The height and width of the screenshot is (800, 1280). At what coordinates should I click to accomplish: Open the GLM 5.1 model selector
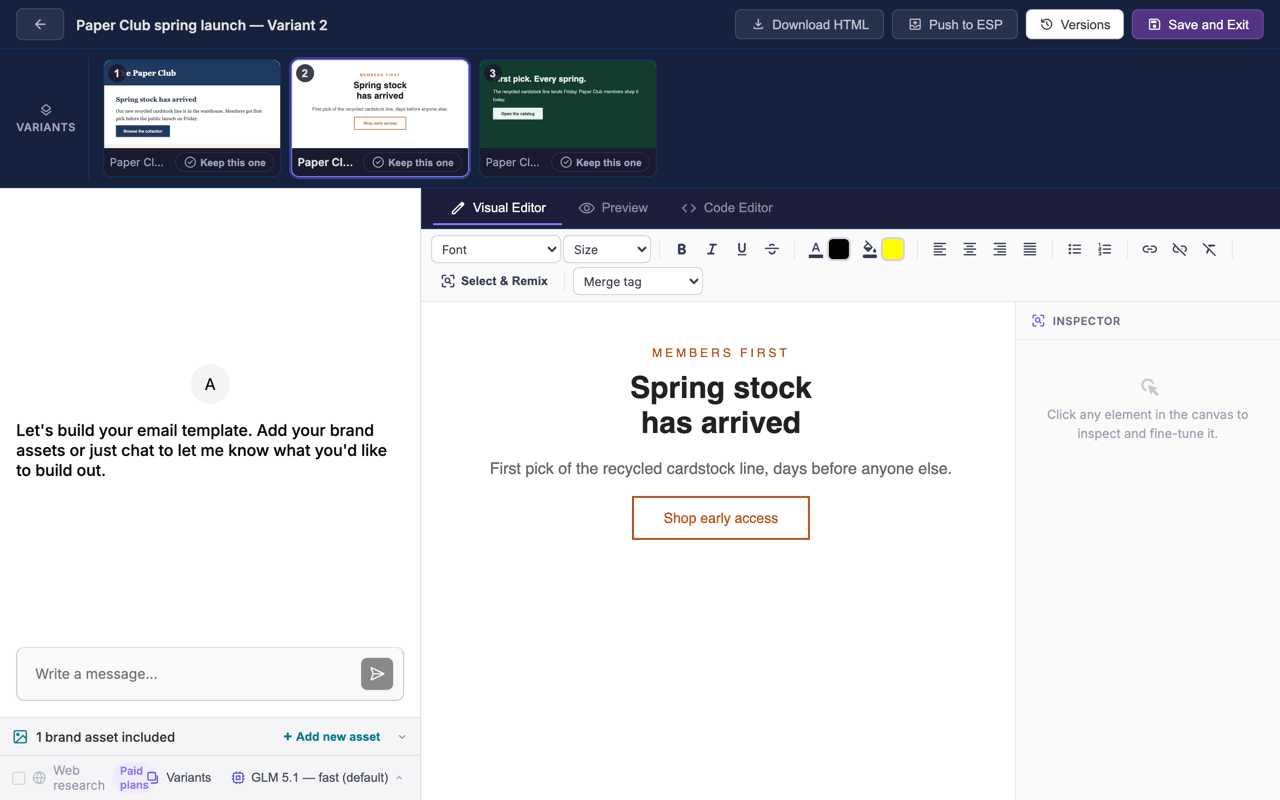pyautogui.click(x=317, y=777)
